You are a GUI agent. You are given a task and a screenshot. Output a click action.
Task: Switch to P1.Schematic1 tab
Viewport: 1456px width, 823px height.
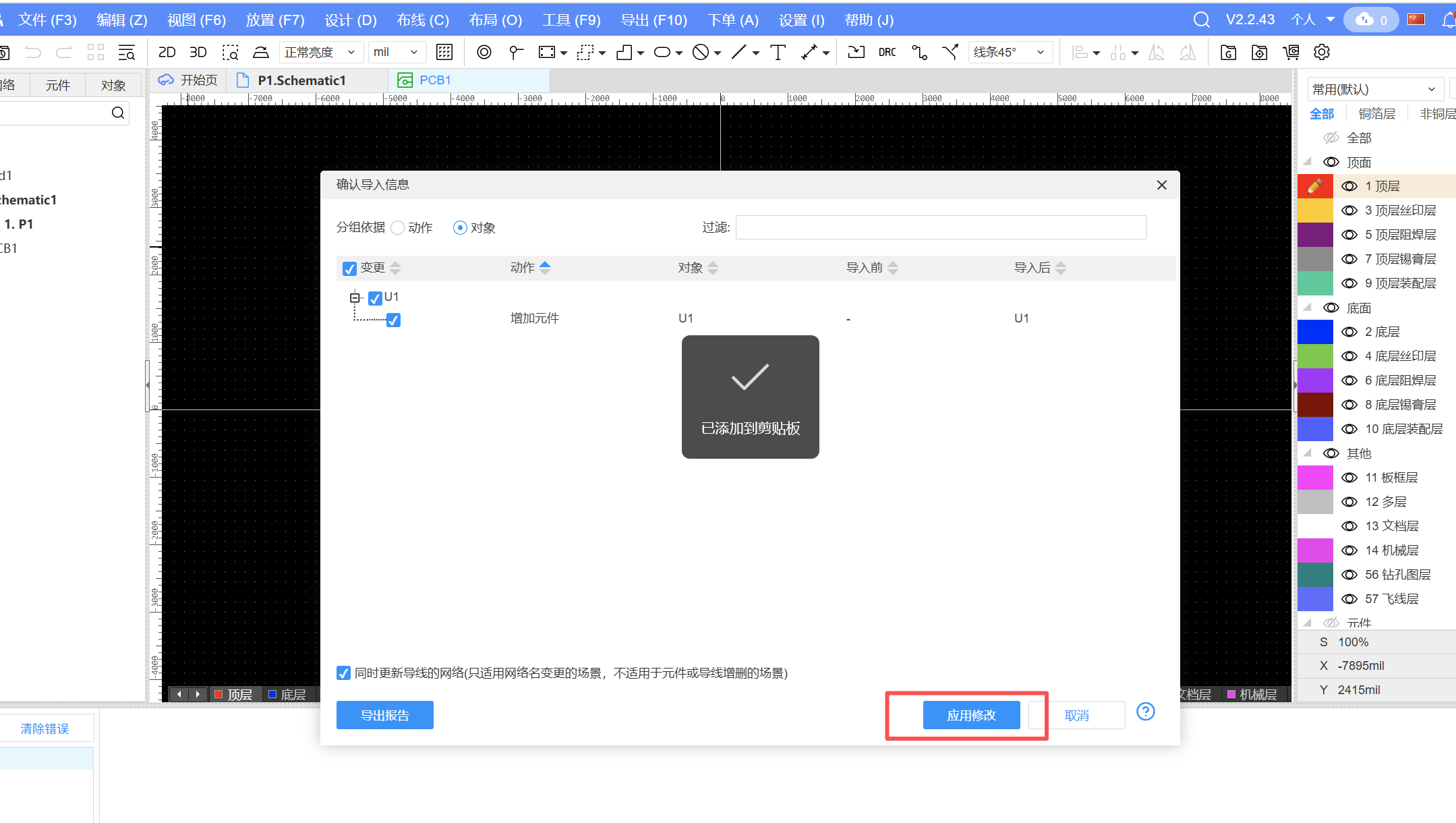tap(301, 80)
